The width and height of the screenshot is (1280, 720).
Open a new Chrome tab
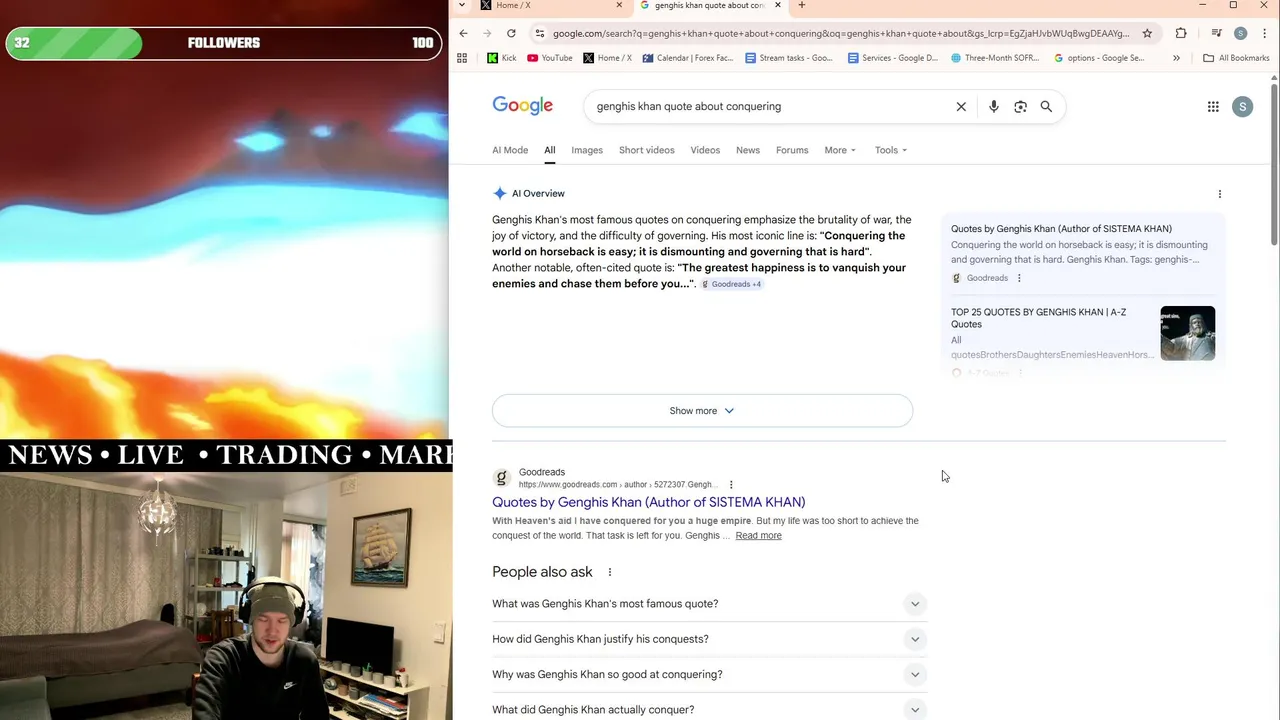(x=801, y=5)
